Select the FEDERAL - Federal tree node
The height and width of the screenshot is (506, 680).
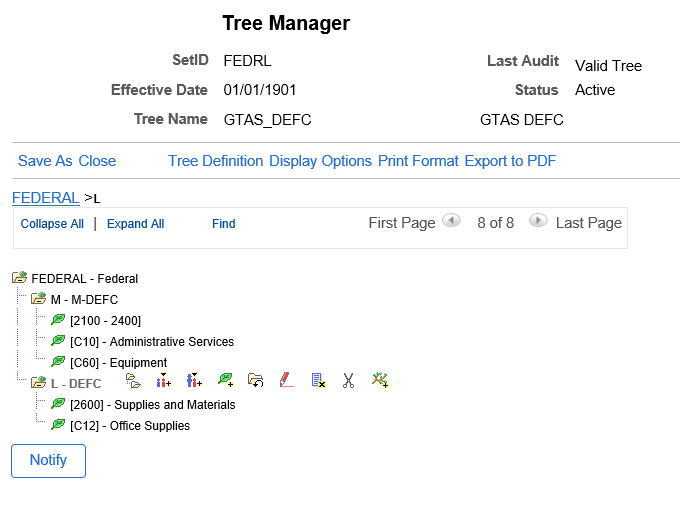(85, 278)
